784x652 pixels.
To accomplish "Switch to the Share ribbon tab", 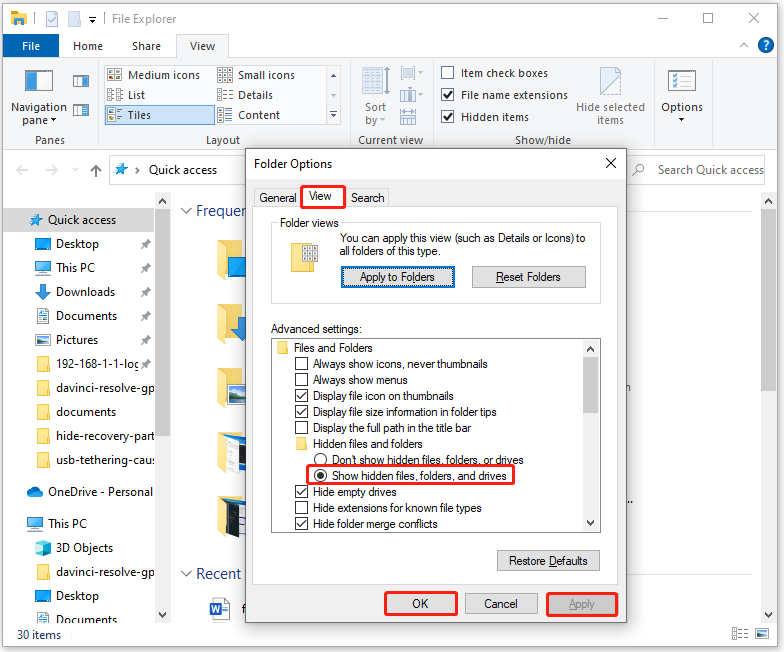I will click(x=146, y=46).
